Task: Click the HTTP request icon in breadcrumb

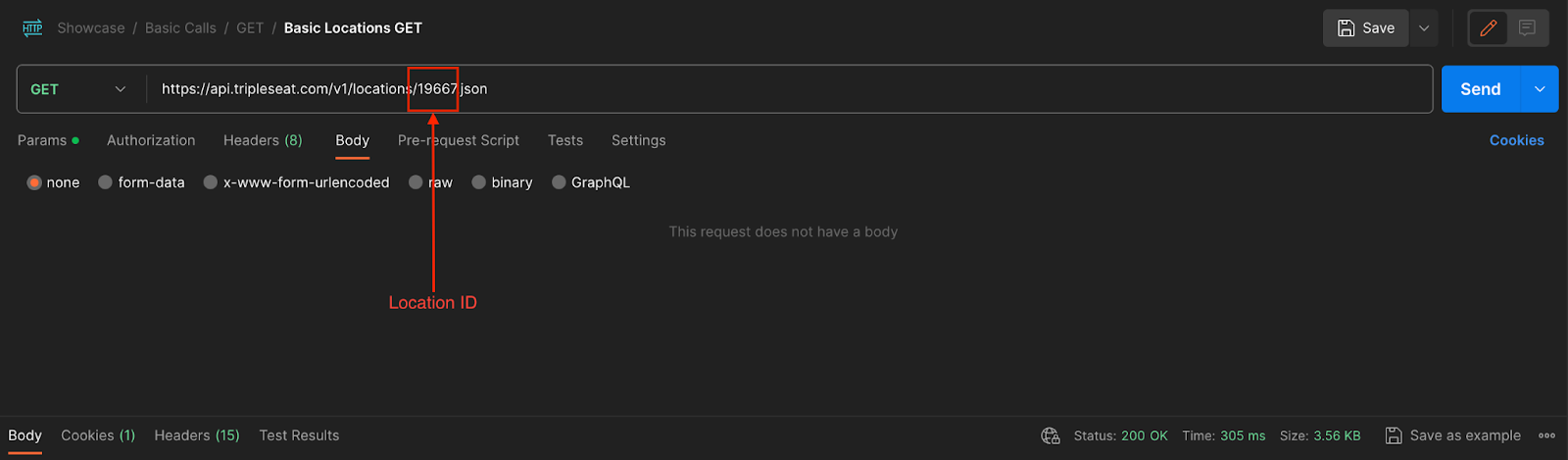Action: coord(32,28)
